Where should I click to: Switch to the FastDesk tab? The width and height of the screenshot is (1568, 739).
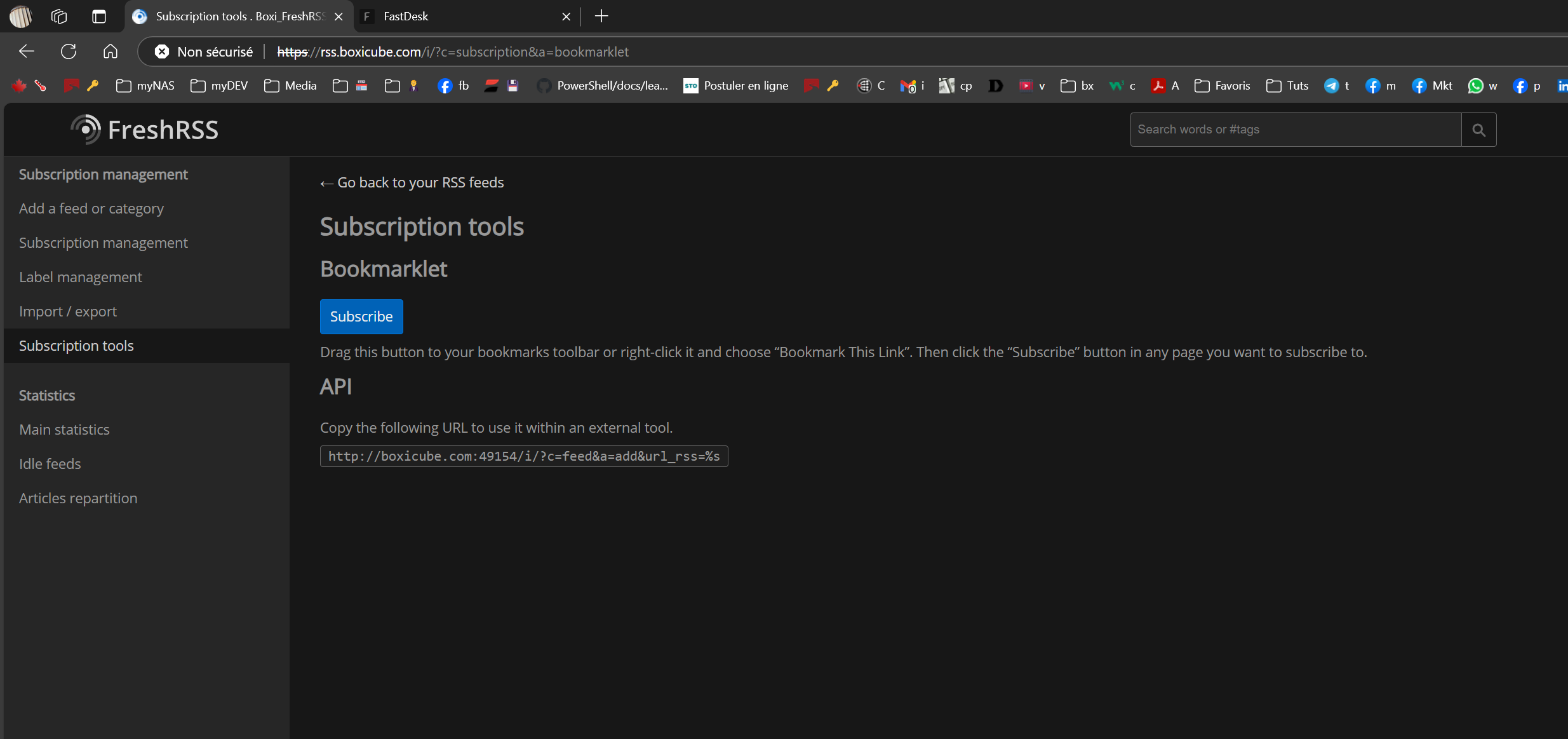pos(467,17)
